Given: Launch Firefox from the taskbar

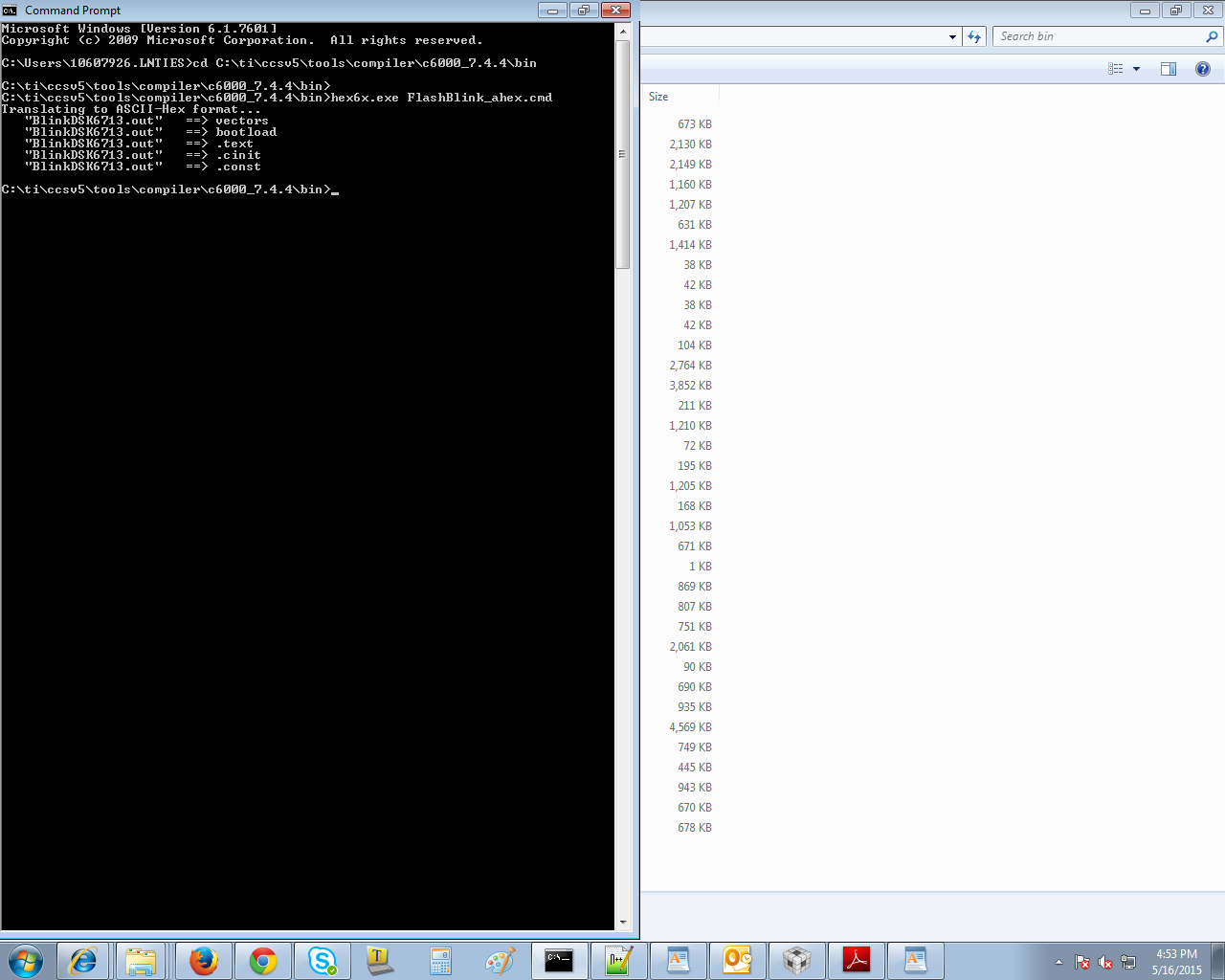Looking at the screenshot, I should coord(203,960).
